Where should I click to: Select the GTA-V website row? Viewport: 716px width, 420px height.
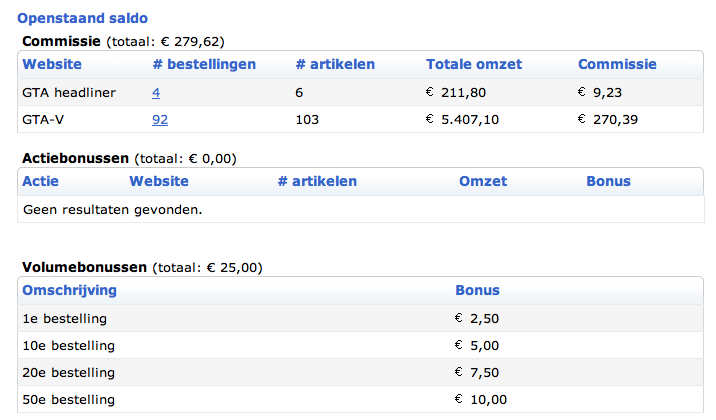[x=360, y=120]
